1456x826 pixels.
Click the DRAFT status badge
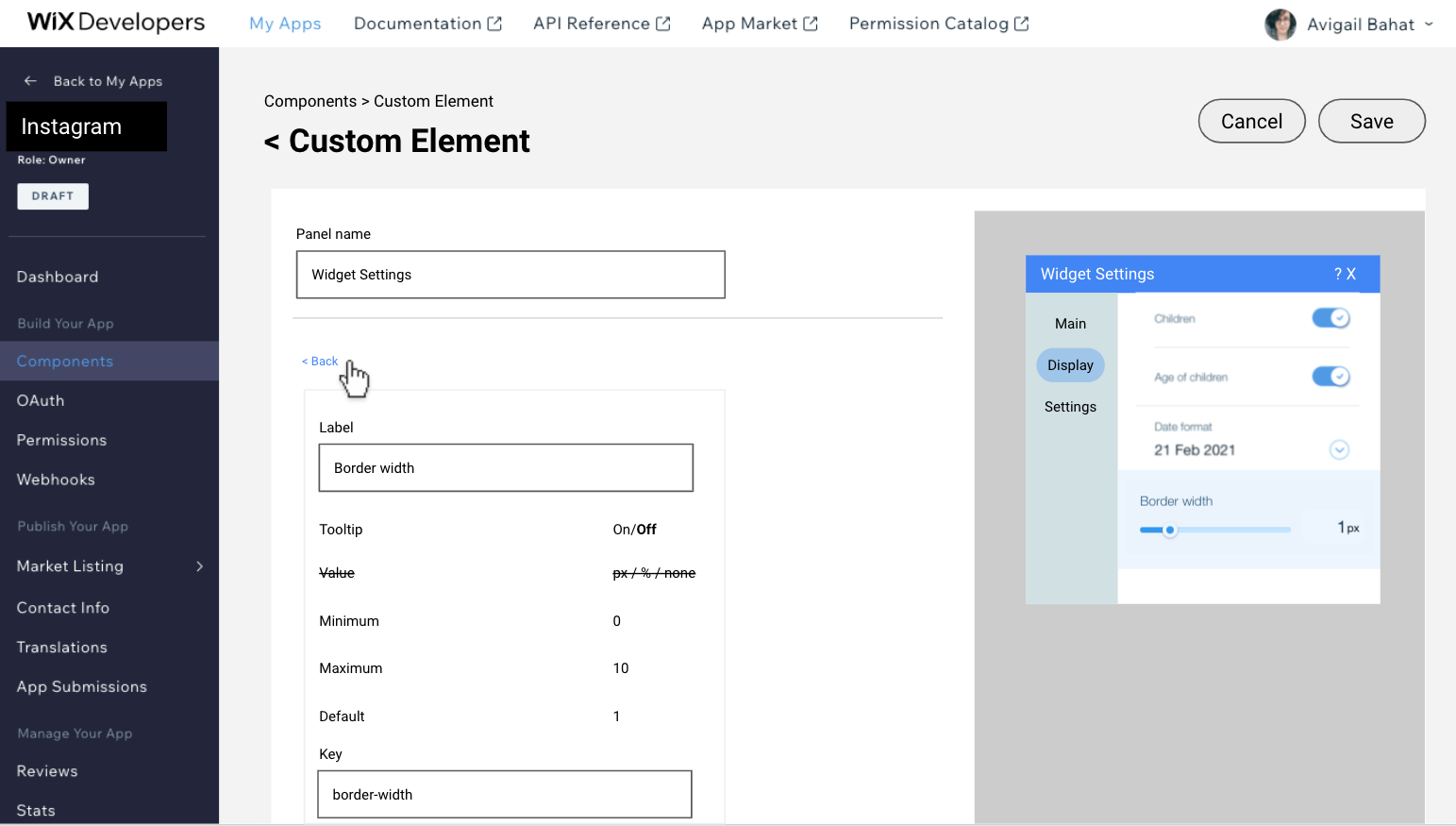53,196
